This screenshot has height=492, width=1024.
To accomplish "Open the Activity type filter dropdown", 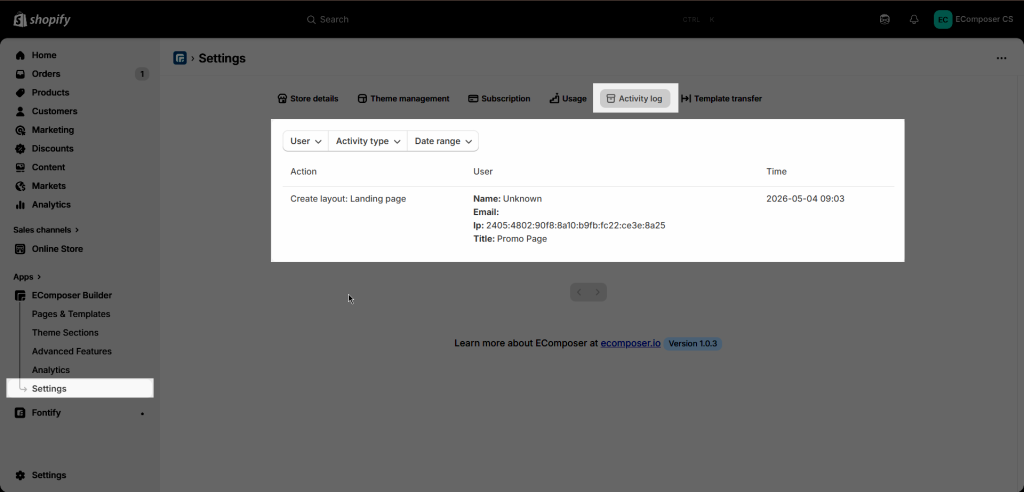I will [368, 141].
